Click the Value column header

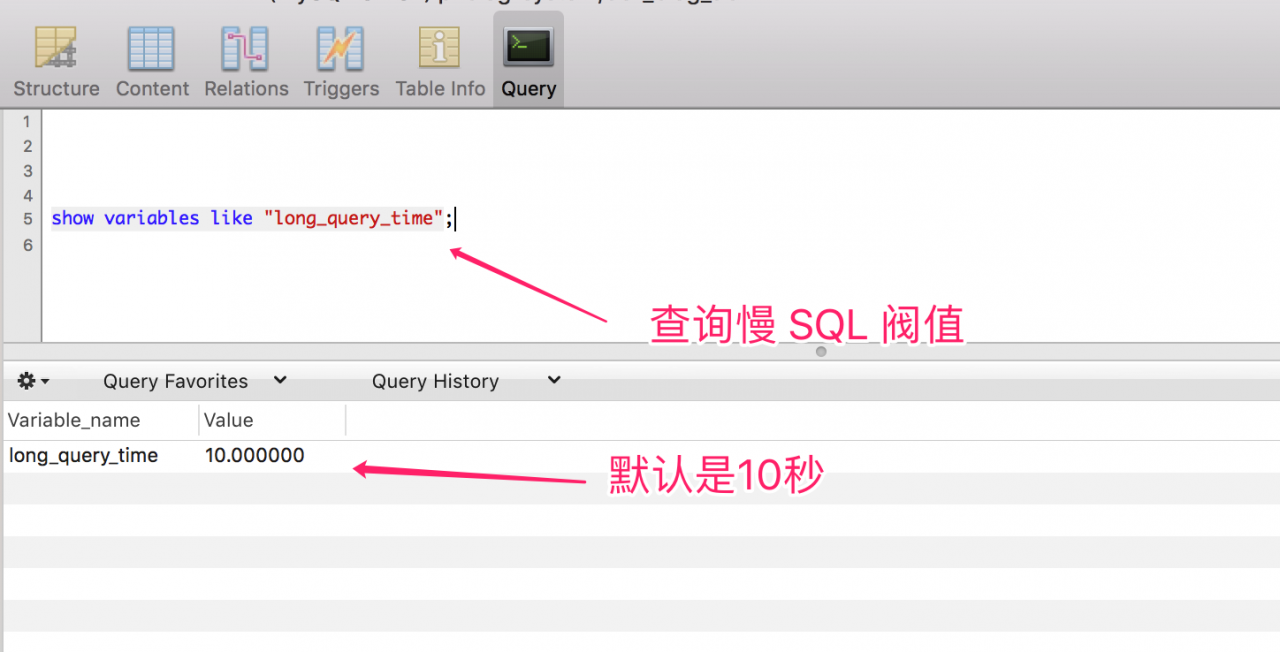click(272, 420)
